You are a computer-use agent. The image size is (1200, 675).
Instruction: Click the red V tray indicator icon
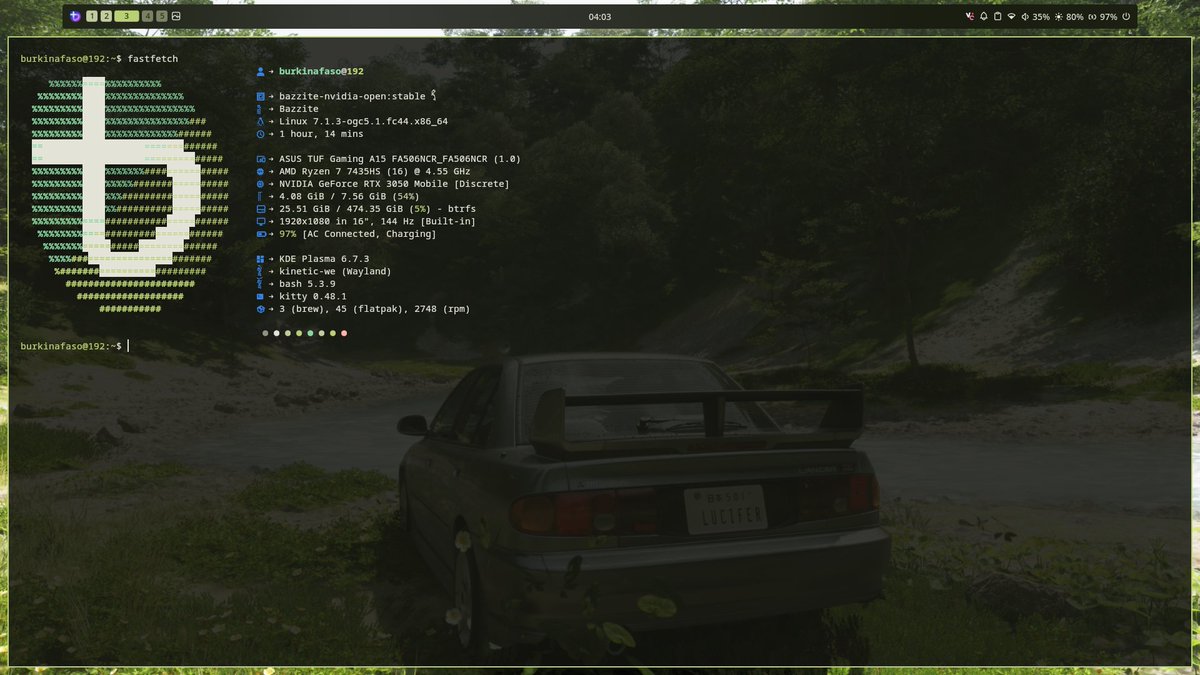coord(970,16)
